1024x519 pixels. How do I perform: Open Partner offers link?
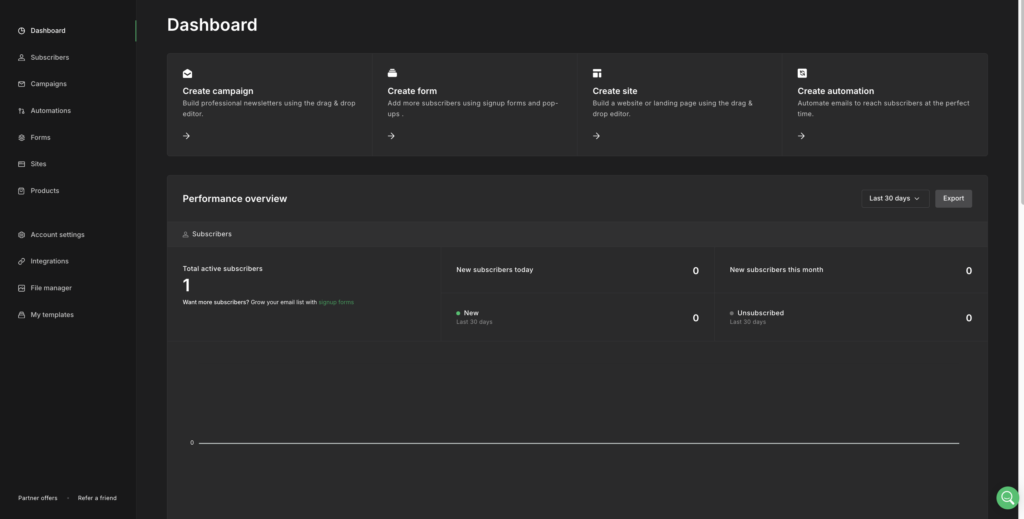click(38, 498)
